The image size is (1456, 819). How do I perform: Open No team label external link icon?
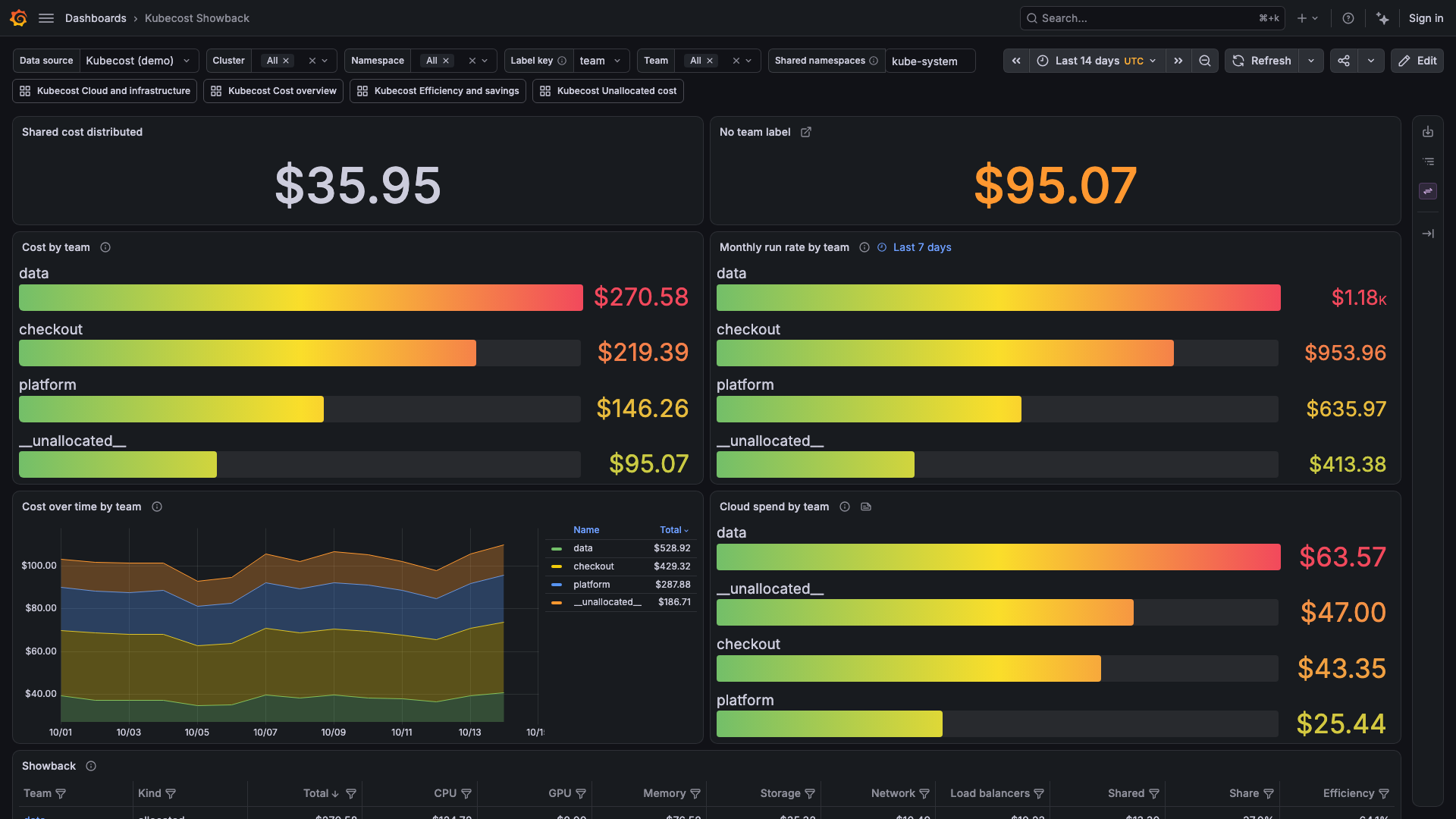tap(806, 132)
